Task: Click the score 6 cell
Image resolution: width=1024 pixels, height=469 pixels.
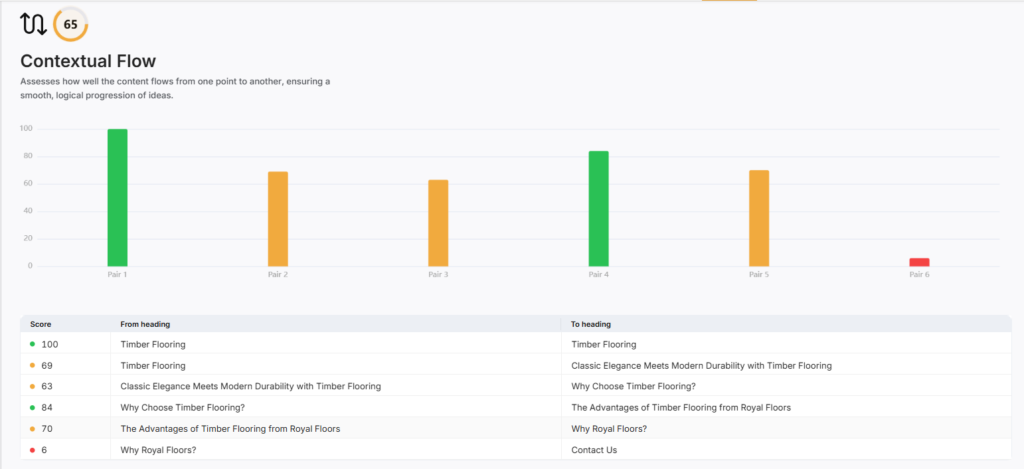Action: click(65, 449)
